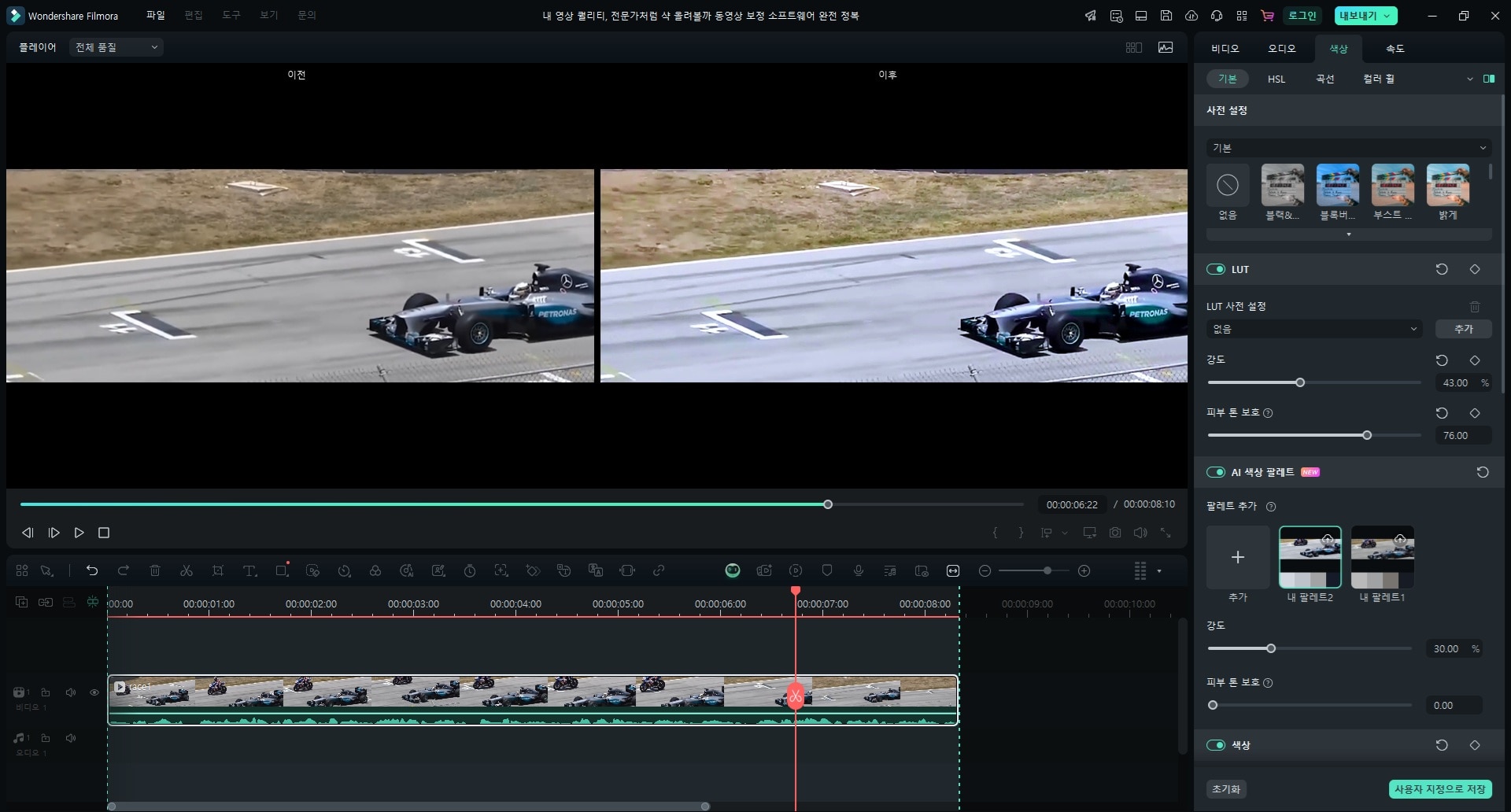Open the 전체 품질 quality dropdown
This screenshot has width=1511, height=812.
click(116, 47)
